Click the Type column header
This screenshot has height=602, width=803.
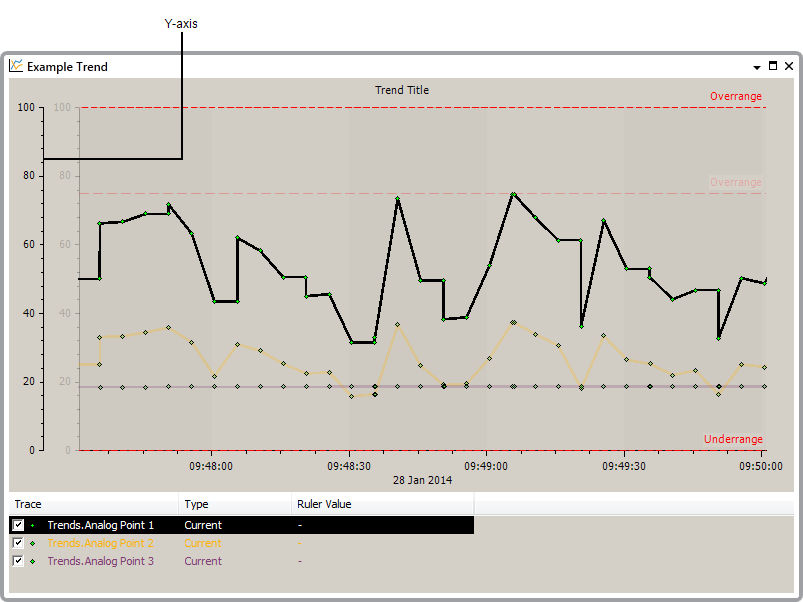point(195,504)
